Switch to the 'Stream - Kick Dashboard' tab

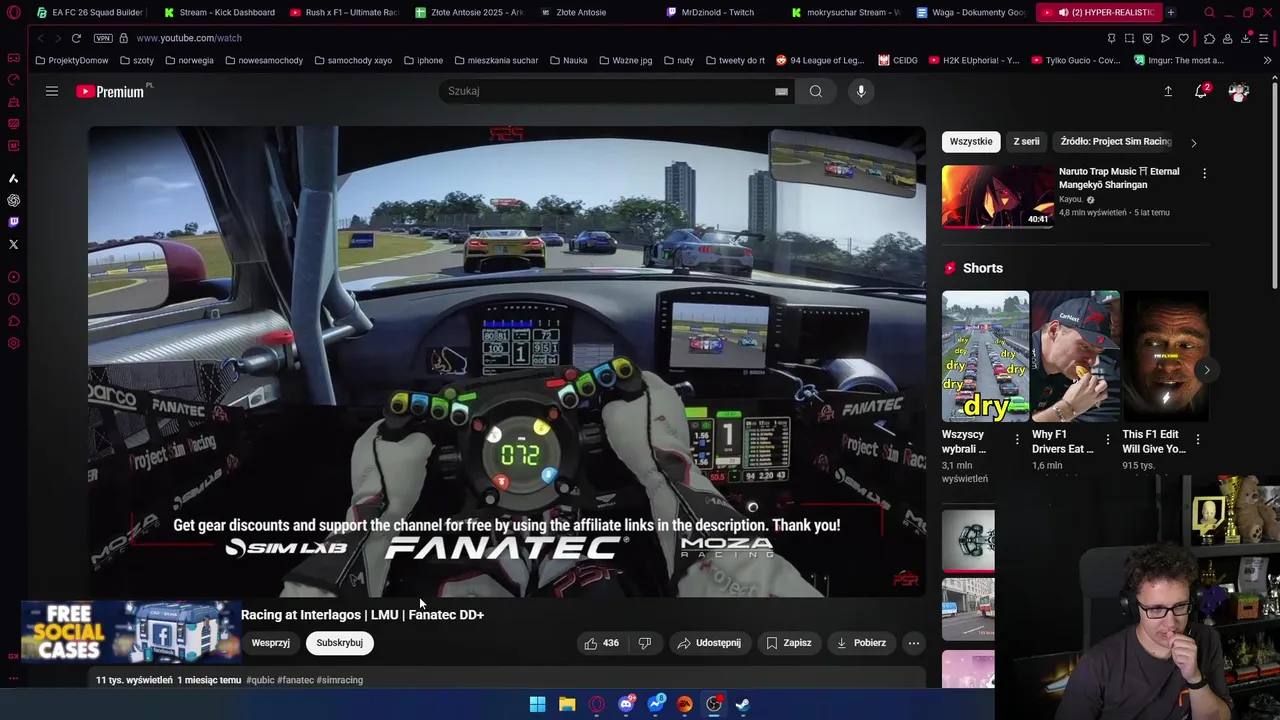pyautogui.click(x=220, y=12)
